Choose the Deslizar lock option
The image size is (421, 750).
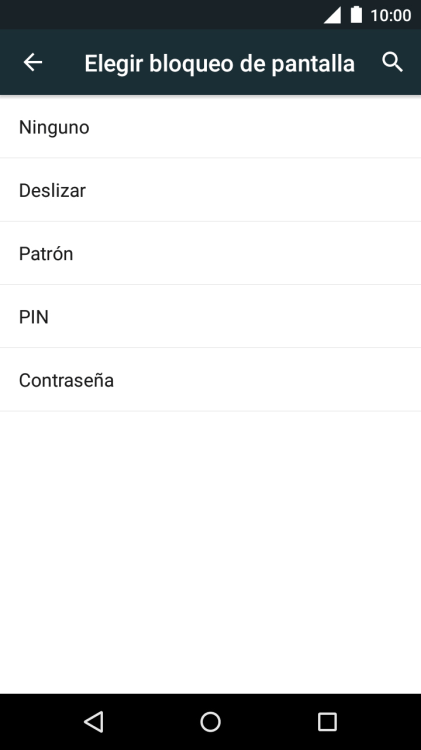[x=210, y=190]
